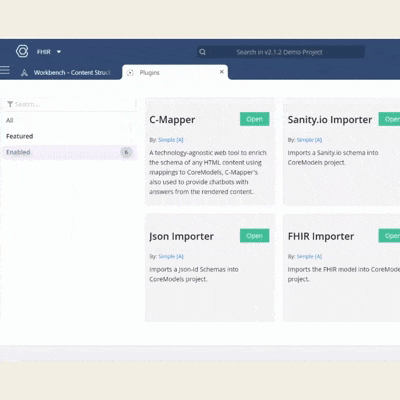
Task: Close the Plugins tab
Action: pyautogui.click(x=222, y=72)
